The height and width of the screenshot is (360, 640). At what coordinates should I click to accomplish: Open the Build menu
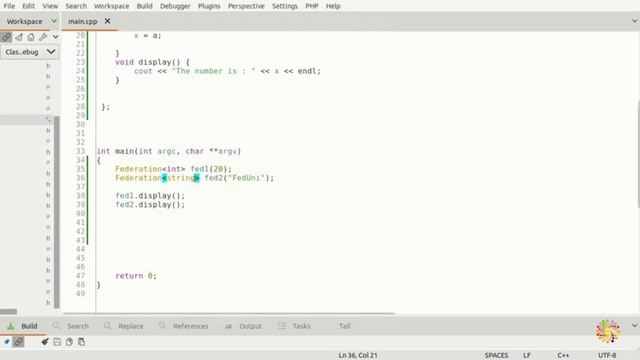pos(144,6)
